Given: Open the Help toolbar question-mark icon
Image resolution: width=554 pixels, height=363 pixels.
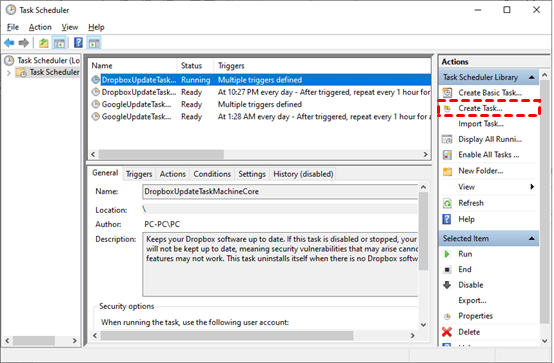Looking at the screenshot, I should [78, 43].
